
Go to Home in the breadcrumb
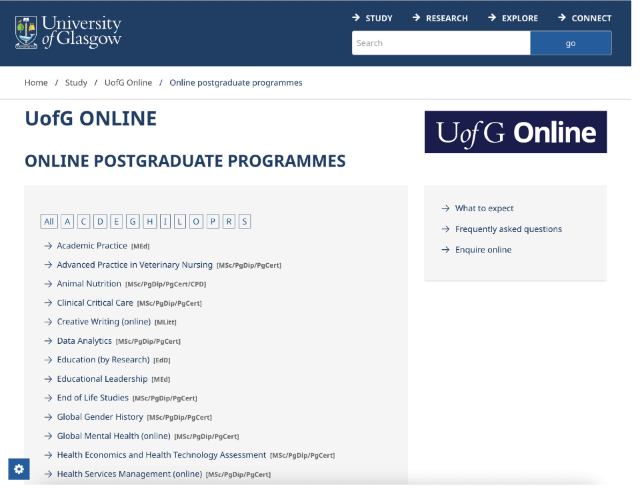coord(36,82)
